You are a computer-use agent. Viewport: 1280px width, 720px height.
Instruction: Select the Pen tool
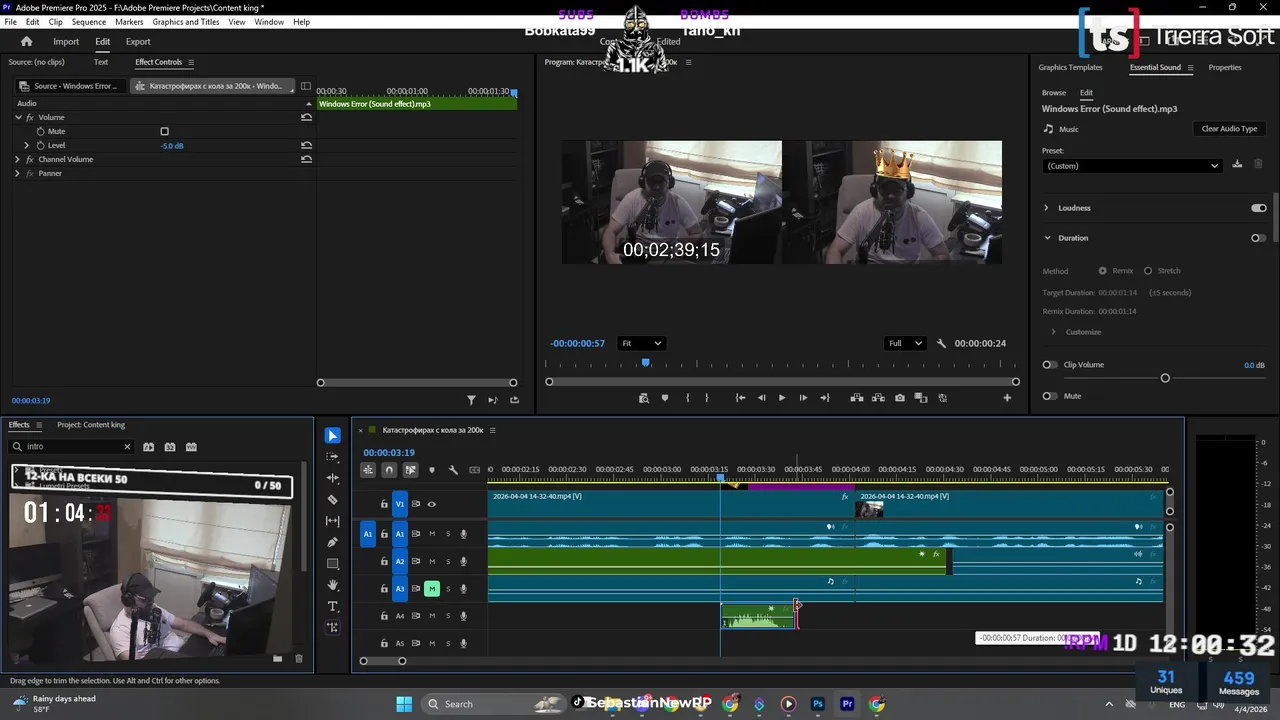(333, 542)
